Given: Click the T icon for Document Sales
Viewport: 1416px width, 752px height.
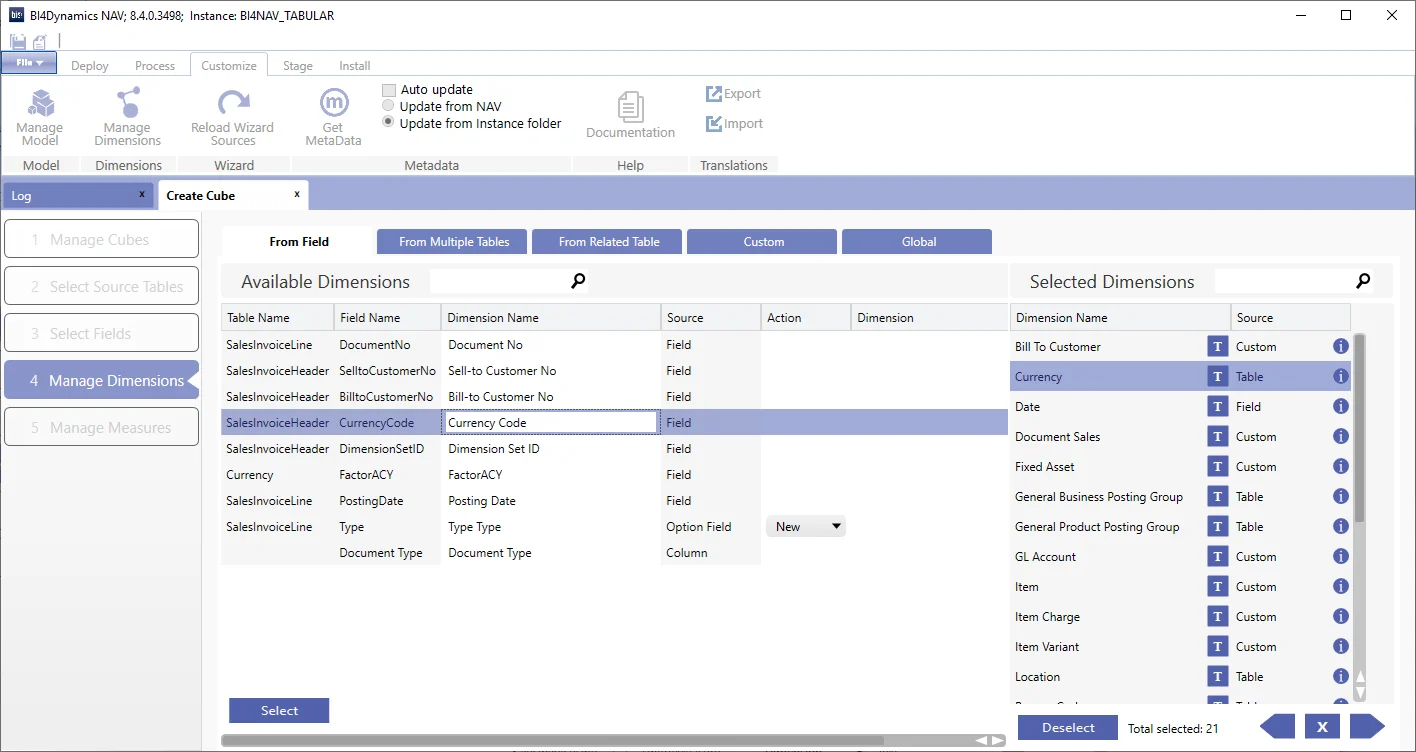Looking at the screenshot, I should pyautogui.click(x=1217, y=437).
